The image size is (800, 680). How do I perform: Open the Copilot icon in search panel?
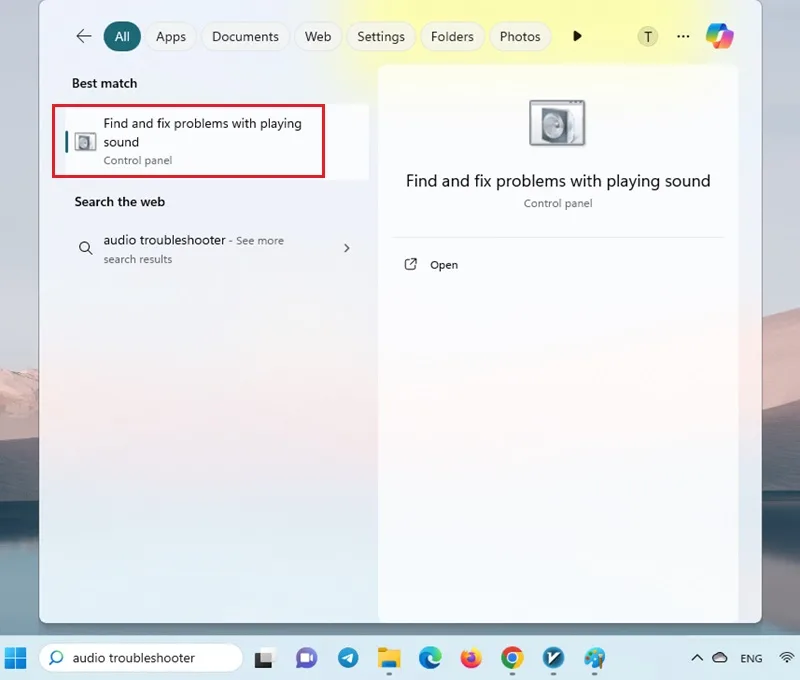[x=719, y=36]
